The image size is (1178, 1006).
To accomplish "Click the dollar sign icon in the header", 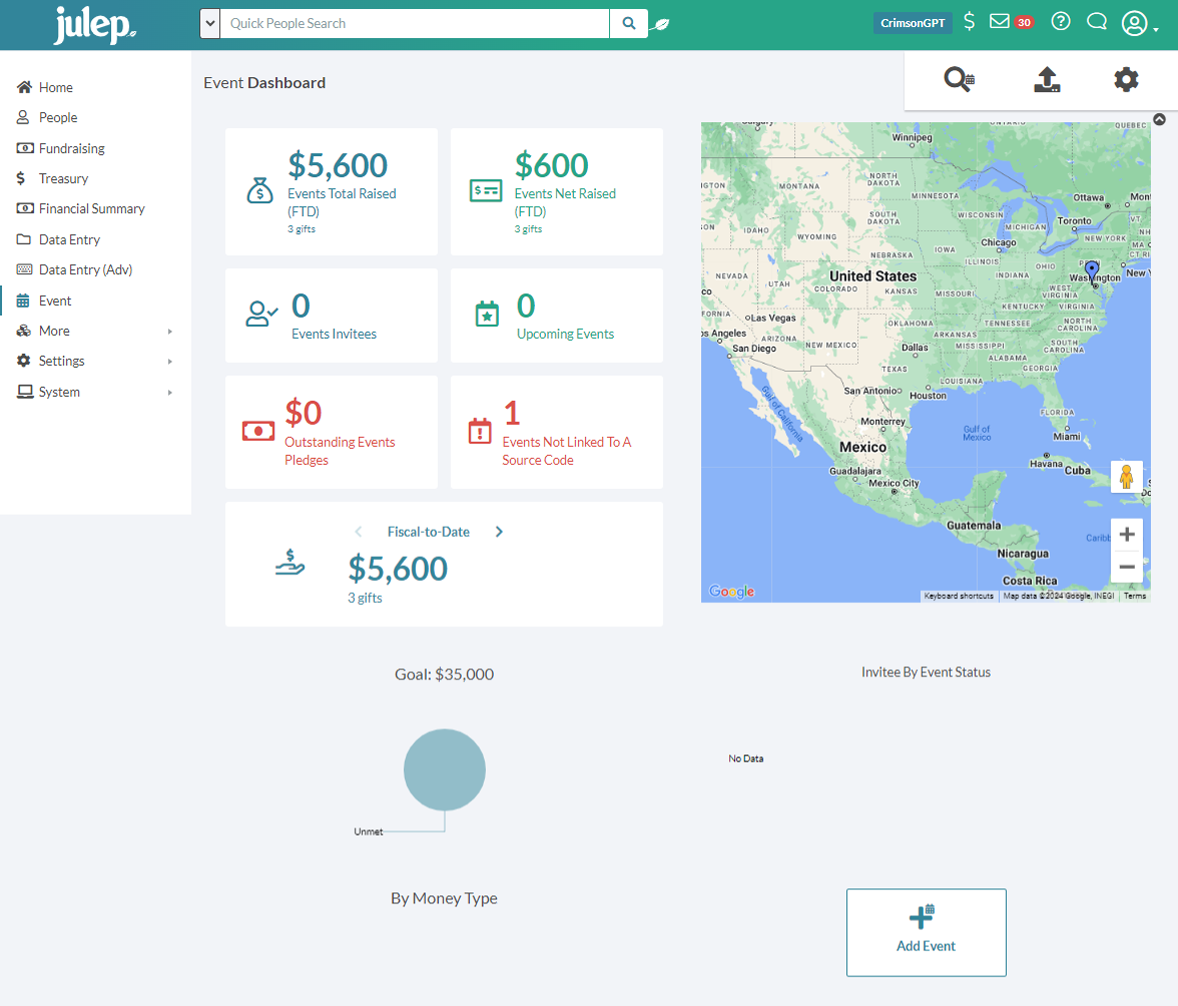I will click(968, 21).
